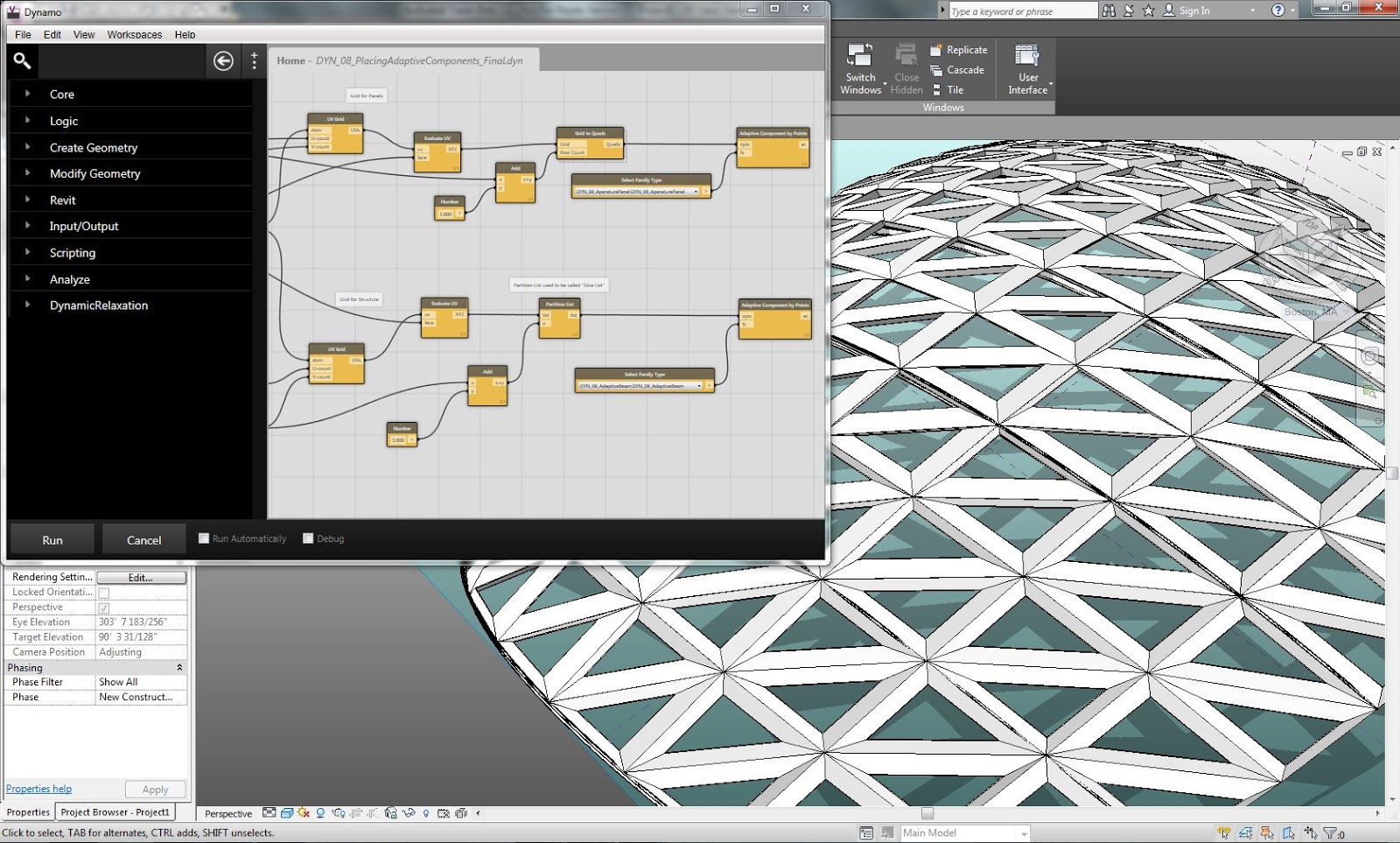Switch to the Project Browser tab
Screen dimensions: 1400x843
coord(115,811)
